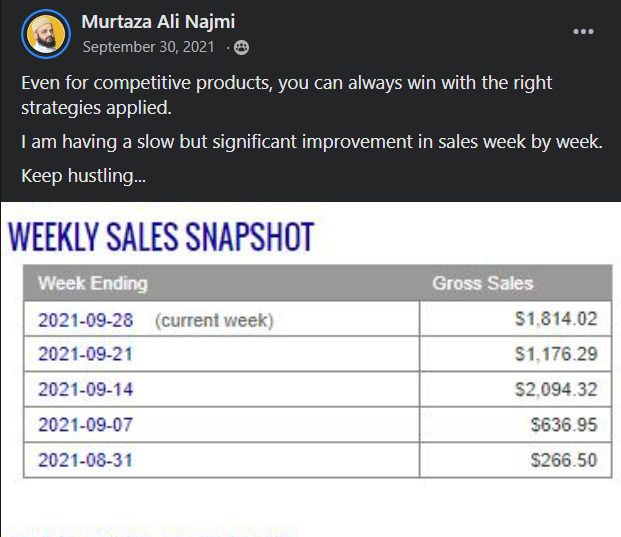Click the $1,176.29 gross sales cell

(516, 354)
